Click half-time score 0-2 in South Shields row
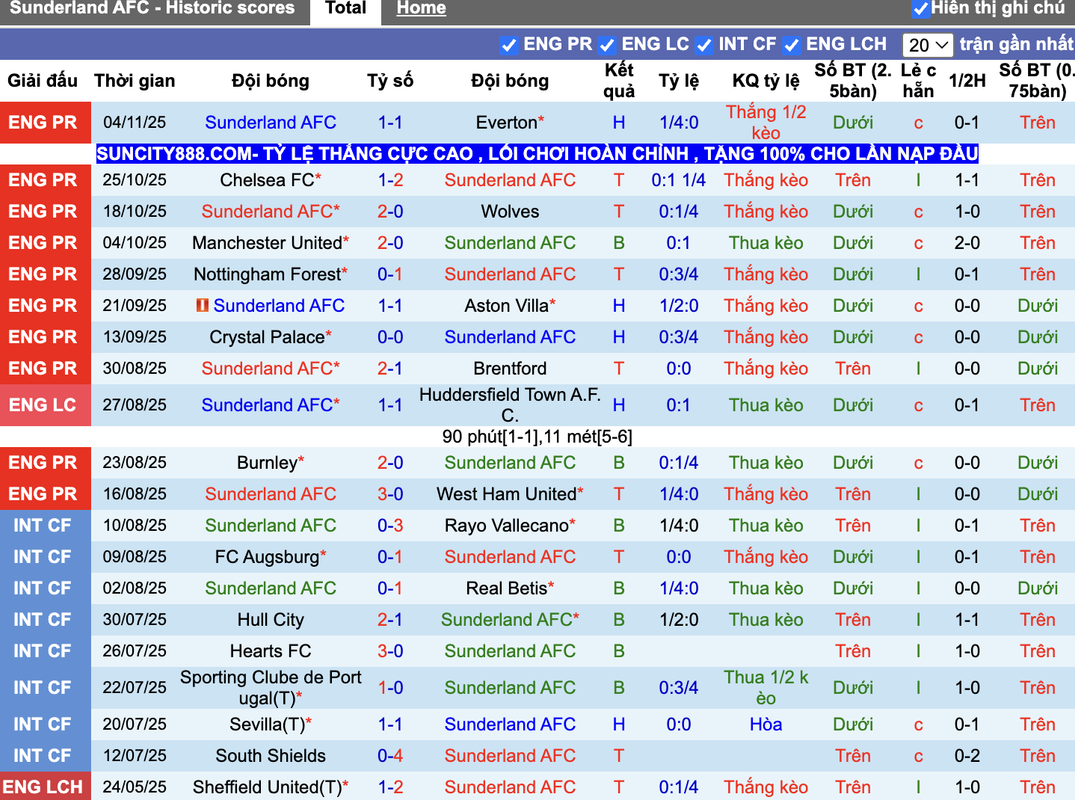 967,756
